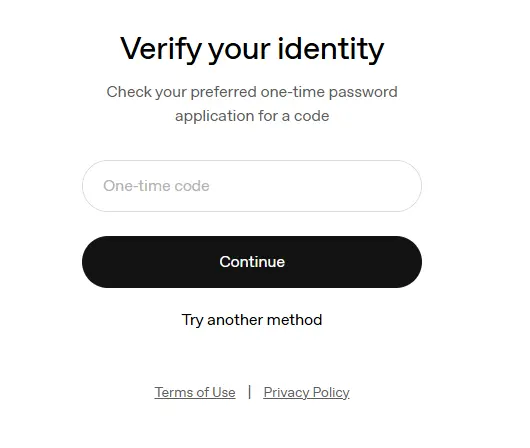Click the black Continue button
The width and height of the screenshot is (530, 448).
point(252,262)
